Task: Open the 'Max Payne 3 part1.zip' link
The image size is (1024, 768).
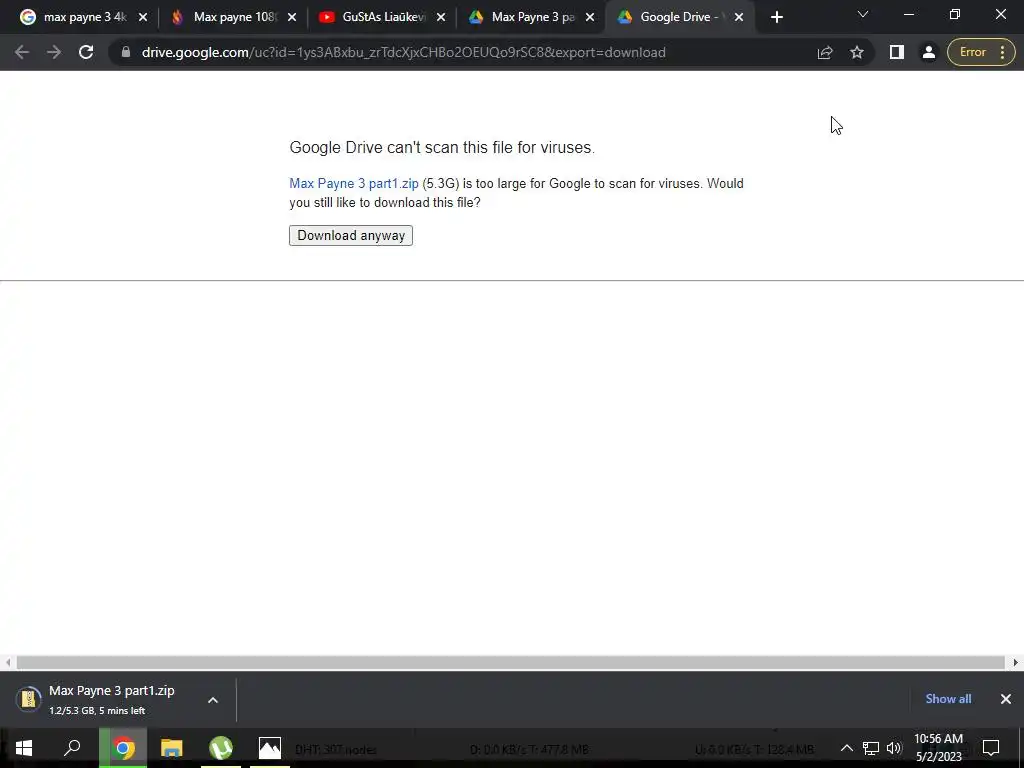Action: [354, 184]
